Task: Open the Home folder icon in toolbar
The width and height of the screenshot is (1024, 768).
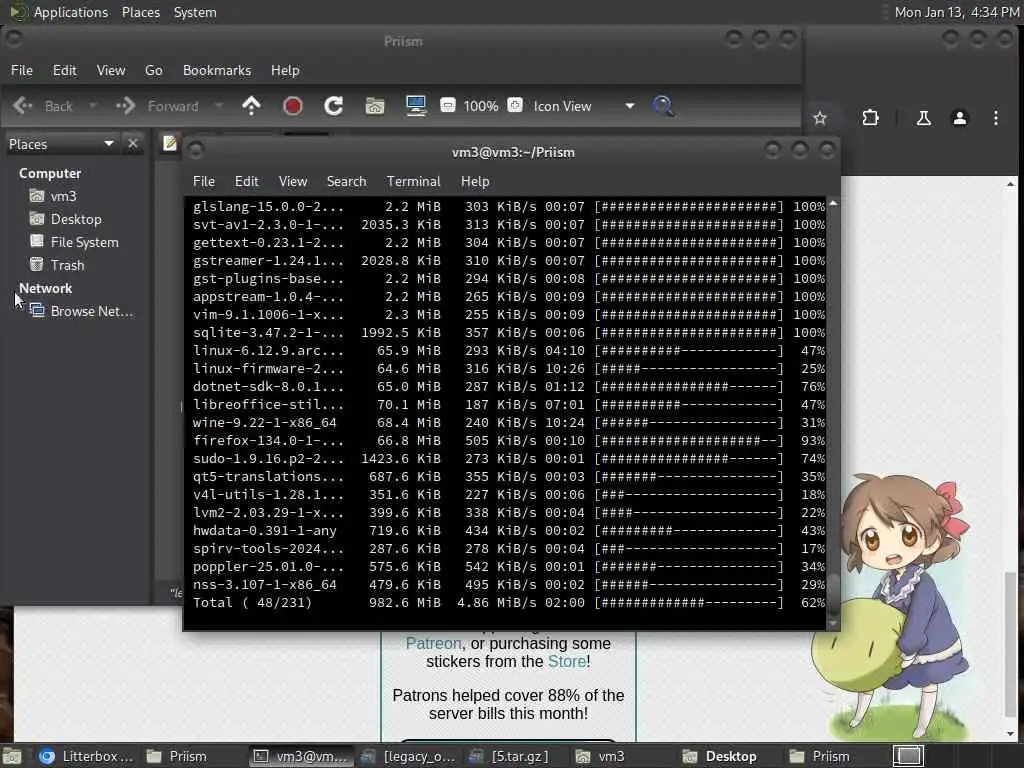Action: tap(375, 106)
